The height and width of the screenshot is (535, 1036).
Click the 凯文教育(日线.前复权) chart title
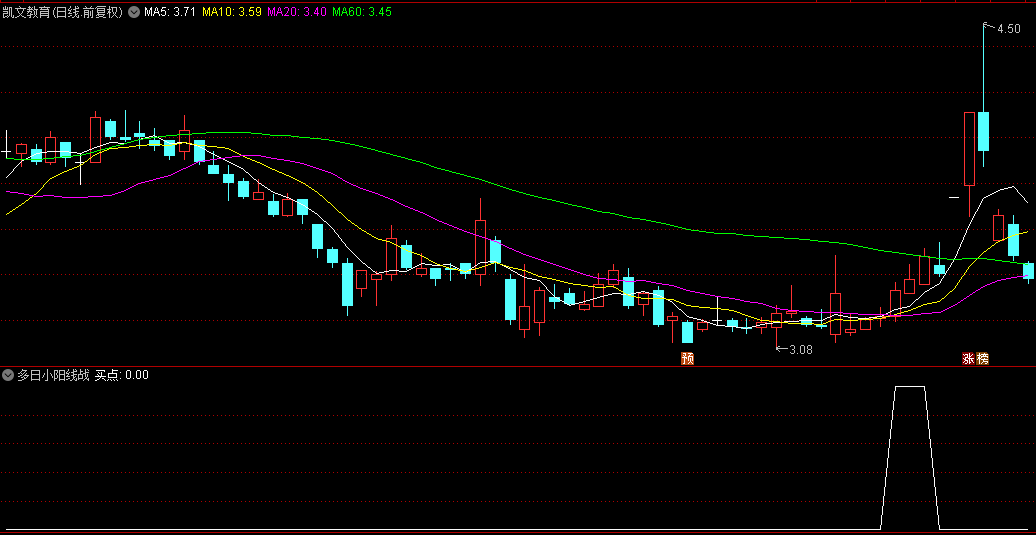(63, 12)
